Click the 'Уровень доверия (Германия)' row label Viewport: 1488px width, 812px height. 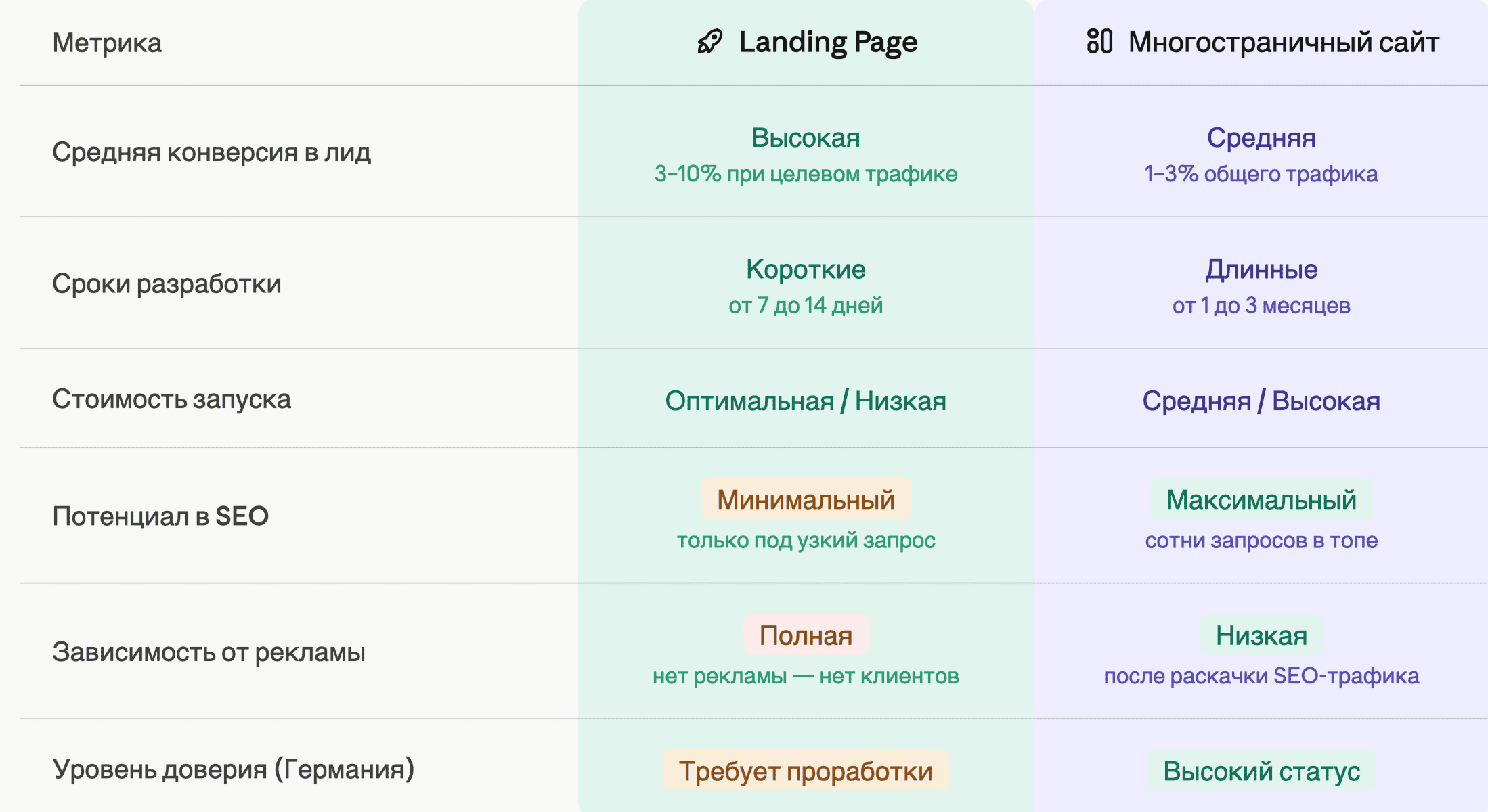coord(234,769)
